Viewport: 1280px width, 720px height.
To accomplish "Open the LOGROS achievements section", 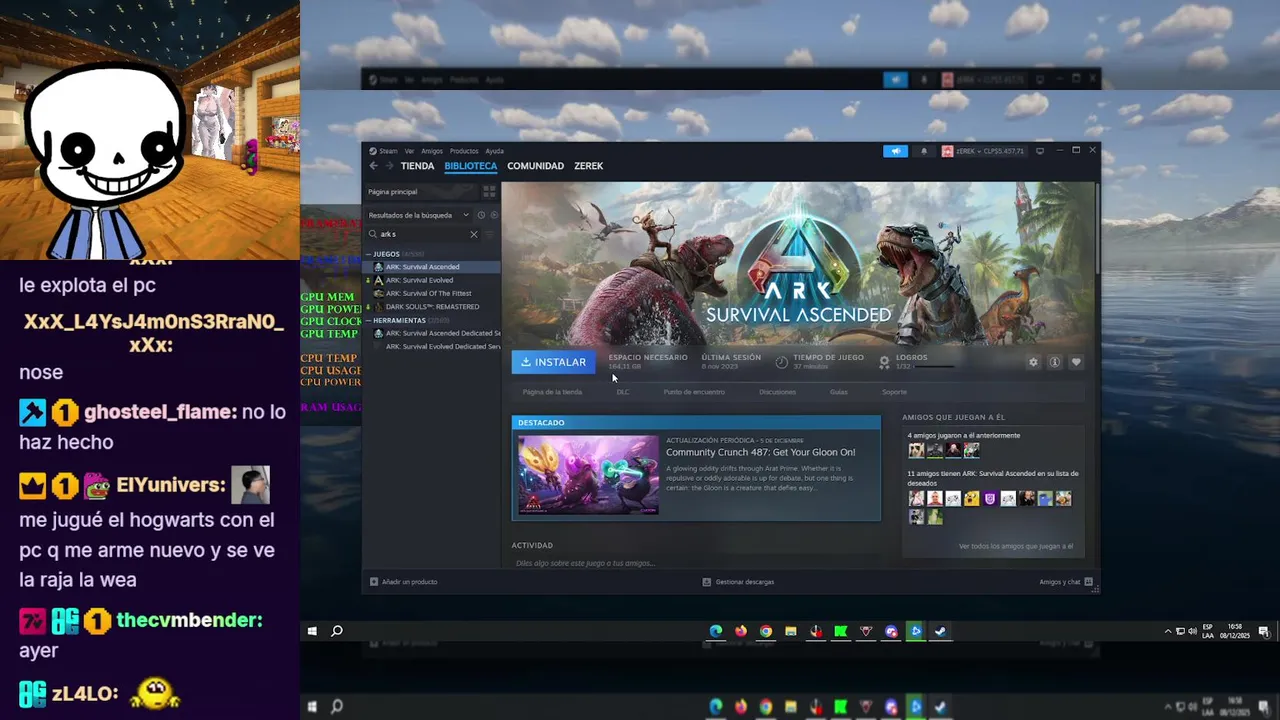I will [916, 361].
